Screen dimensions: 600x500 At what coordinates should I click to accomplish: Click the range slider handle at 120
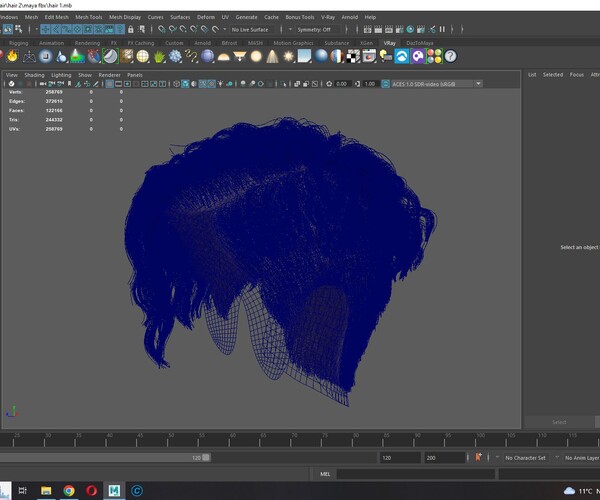(206, 458)
